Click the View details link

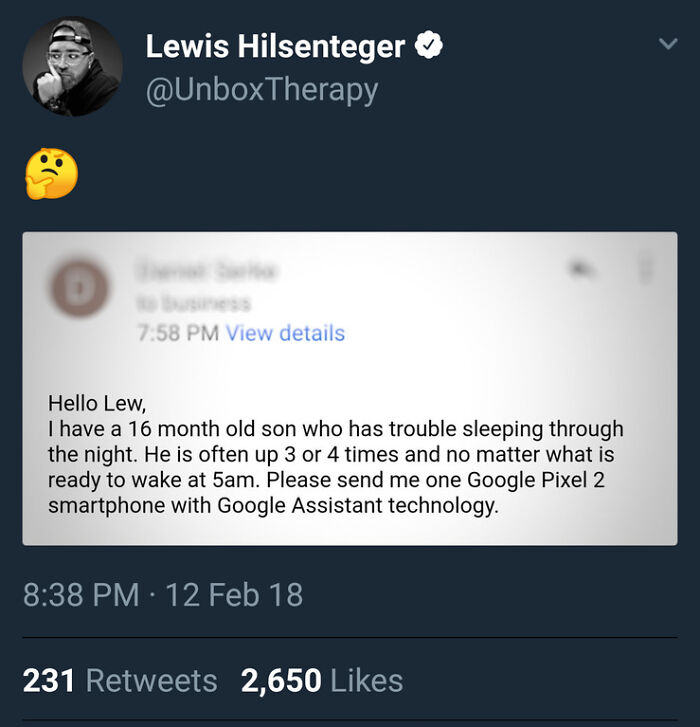pos(285,333)
